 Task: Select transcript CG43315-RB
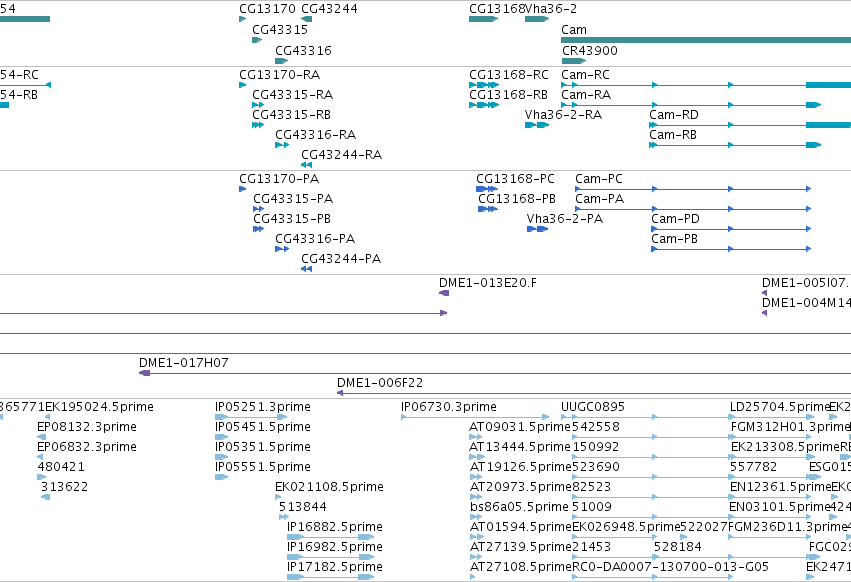click(x=291, y=115)
